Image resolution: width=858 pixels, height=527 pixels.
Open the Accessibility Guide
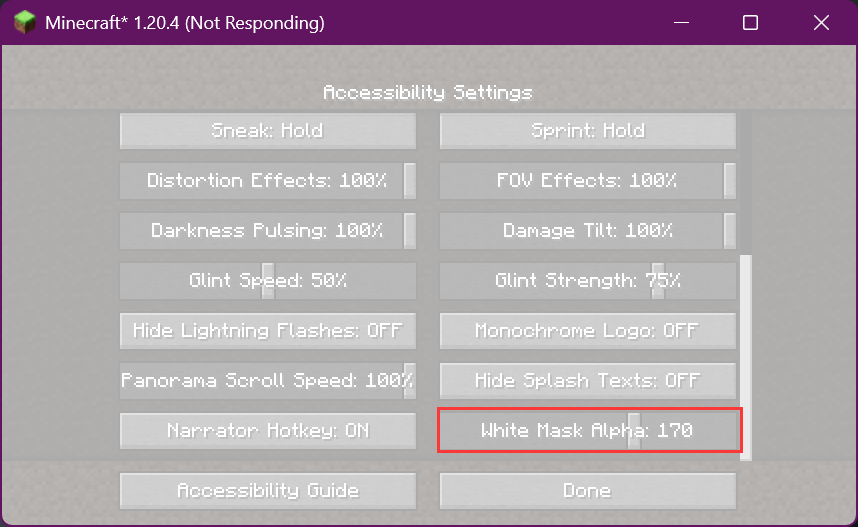267,491
